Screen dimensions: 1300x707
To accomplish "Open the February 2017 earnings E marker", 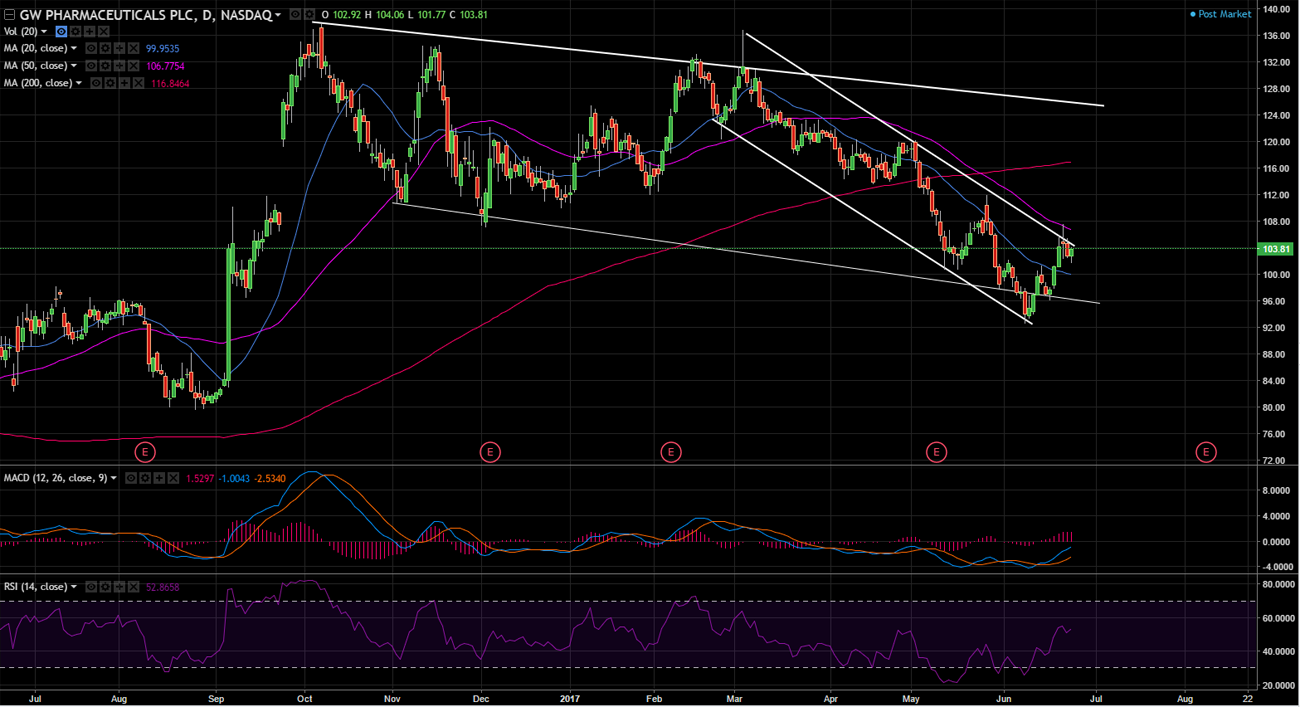I will click(x=671, y=452).
